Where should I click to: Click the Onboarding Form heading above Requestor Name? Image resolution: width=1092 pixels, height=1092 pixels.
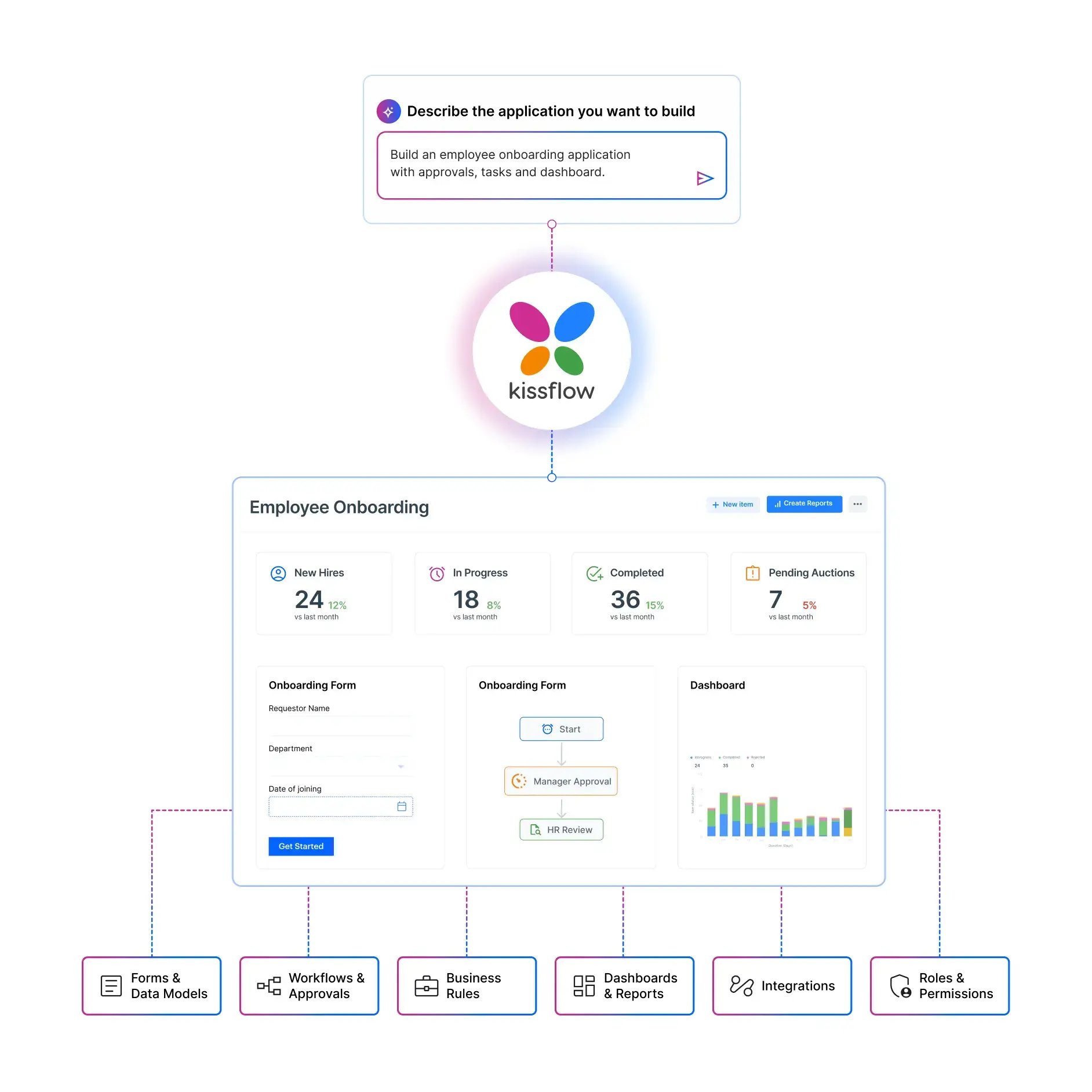coord(312,685)
